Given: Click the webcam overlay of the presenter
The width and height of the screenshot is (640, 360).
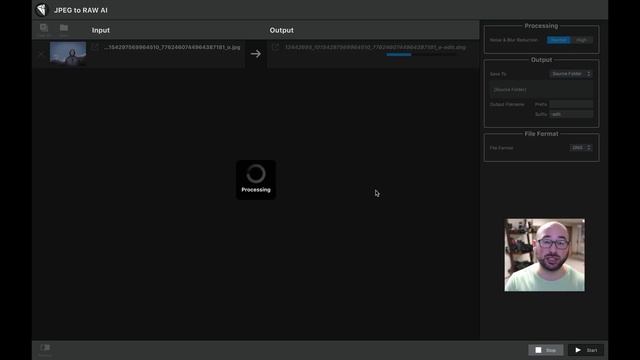Looking at the screenshot, I should [544, 255].
